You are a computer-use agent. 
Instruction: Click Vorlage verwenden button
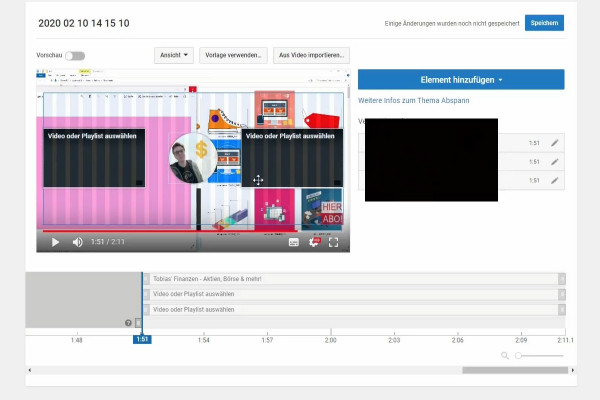coord(233,55)
